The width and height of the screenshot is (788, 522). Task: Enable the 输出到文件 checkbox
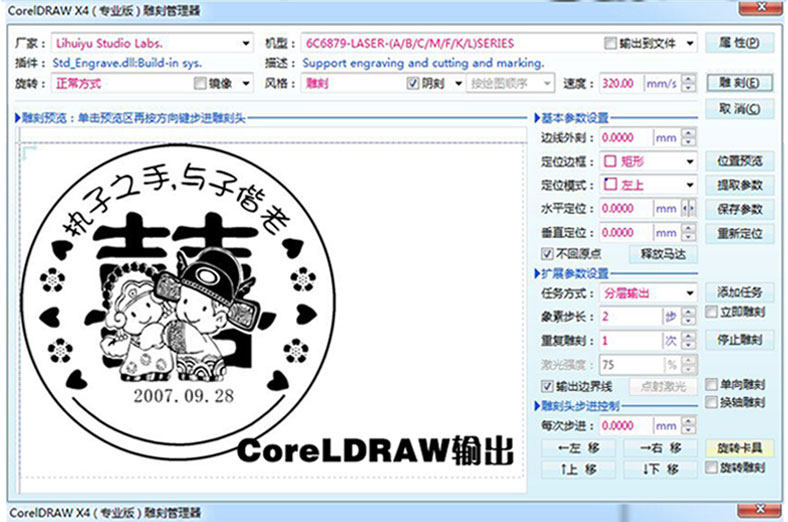coord(610,44)
